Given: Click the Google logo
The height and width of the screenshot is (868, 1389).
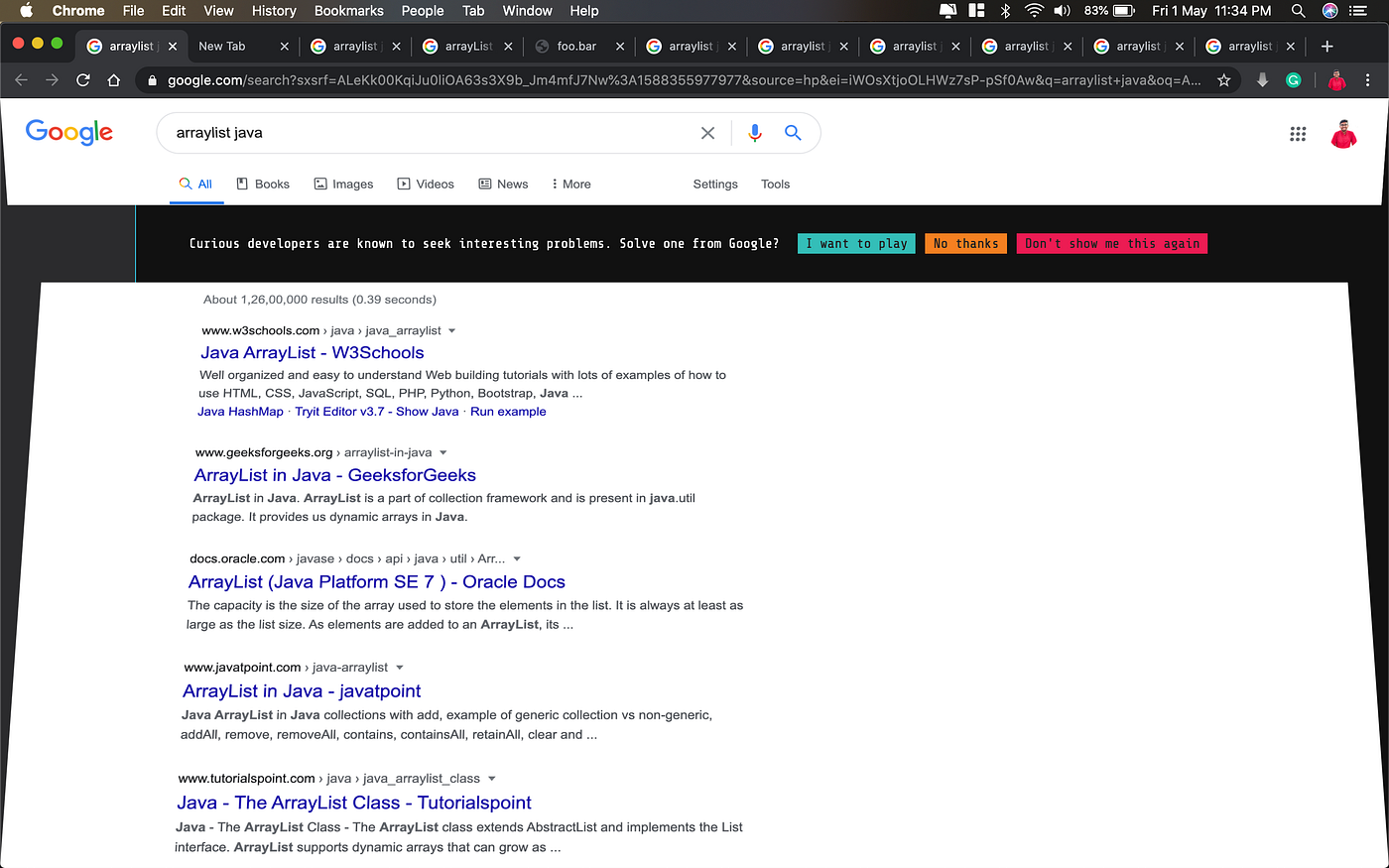Looking at the screenshot, I should pyautogui.click(x=69, y=132).
